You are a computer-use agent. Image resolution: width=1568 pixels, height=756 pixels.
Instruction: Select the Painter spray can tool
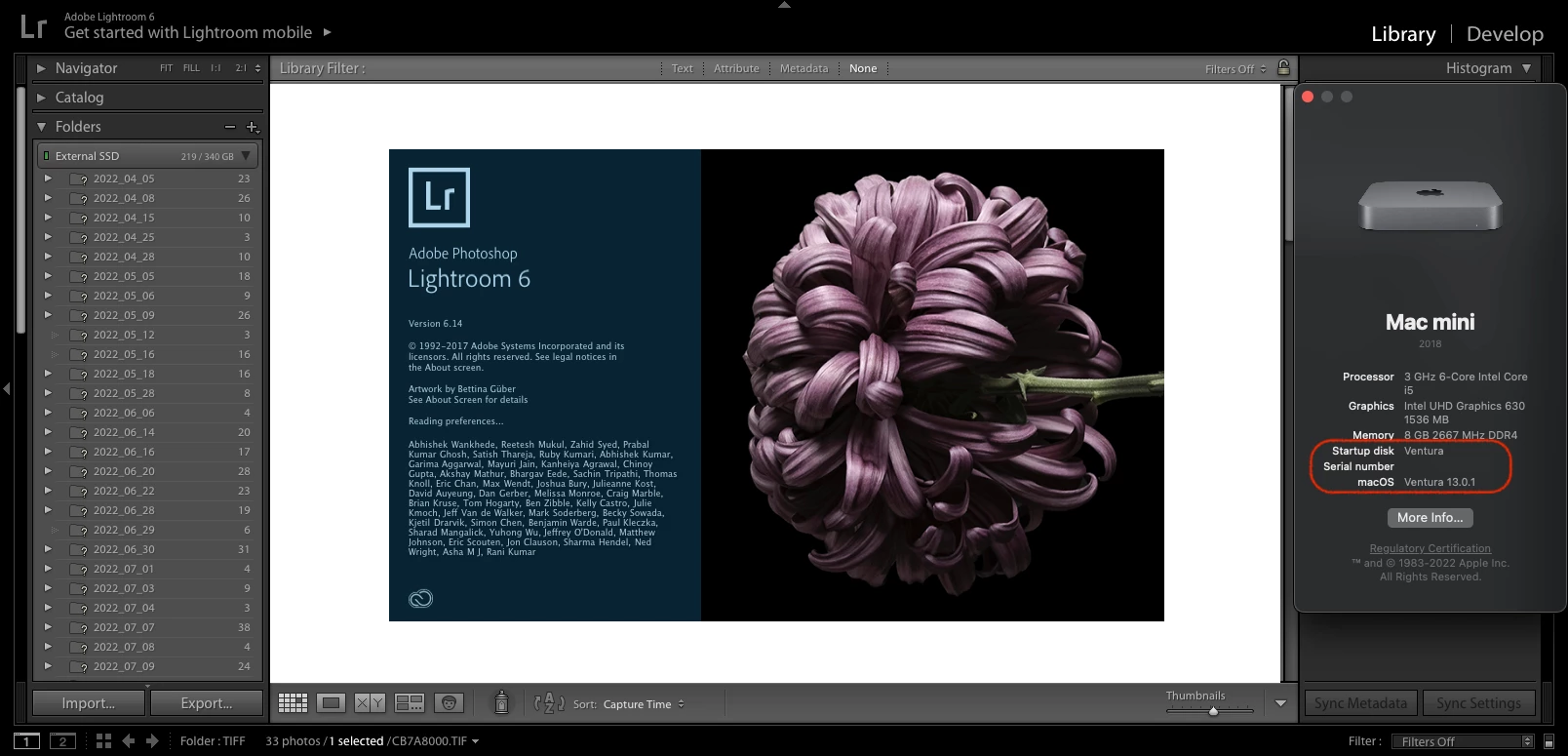click(x=501, y=701)
